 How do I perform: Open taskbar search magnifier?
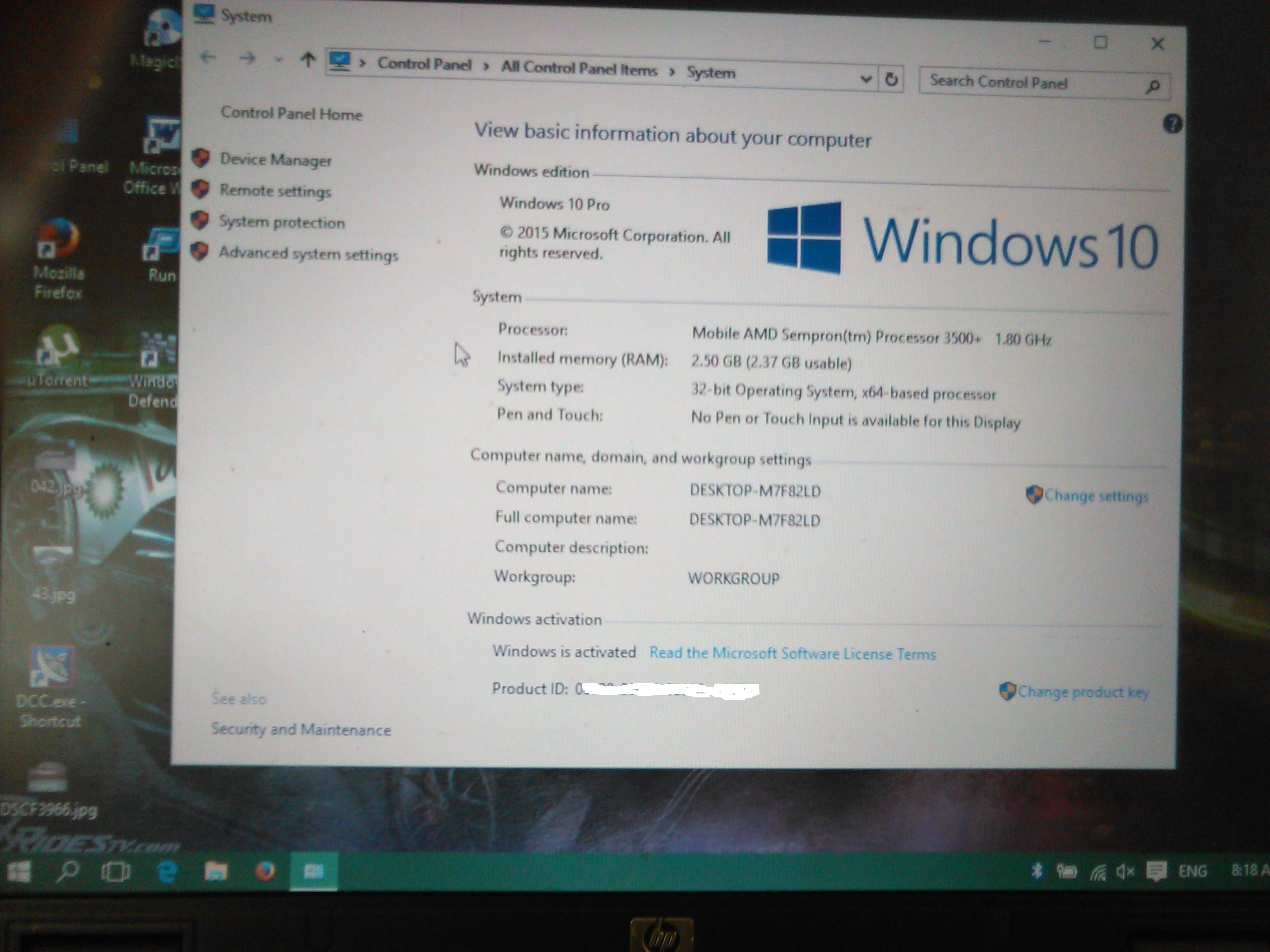pyautogui.click(x=68, y=871)
